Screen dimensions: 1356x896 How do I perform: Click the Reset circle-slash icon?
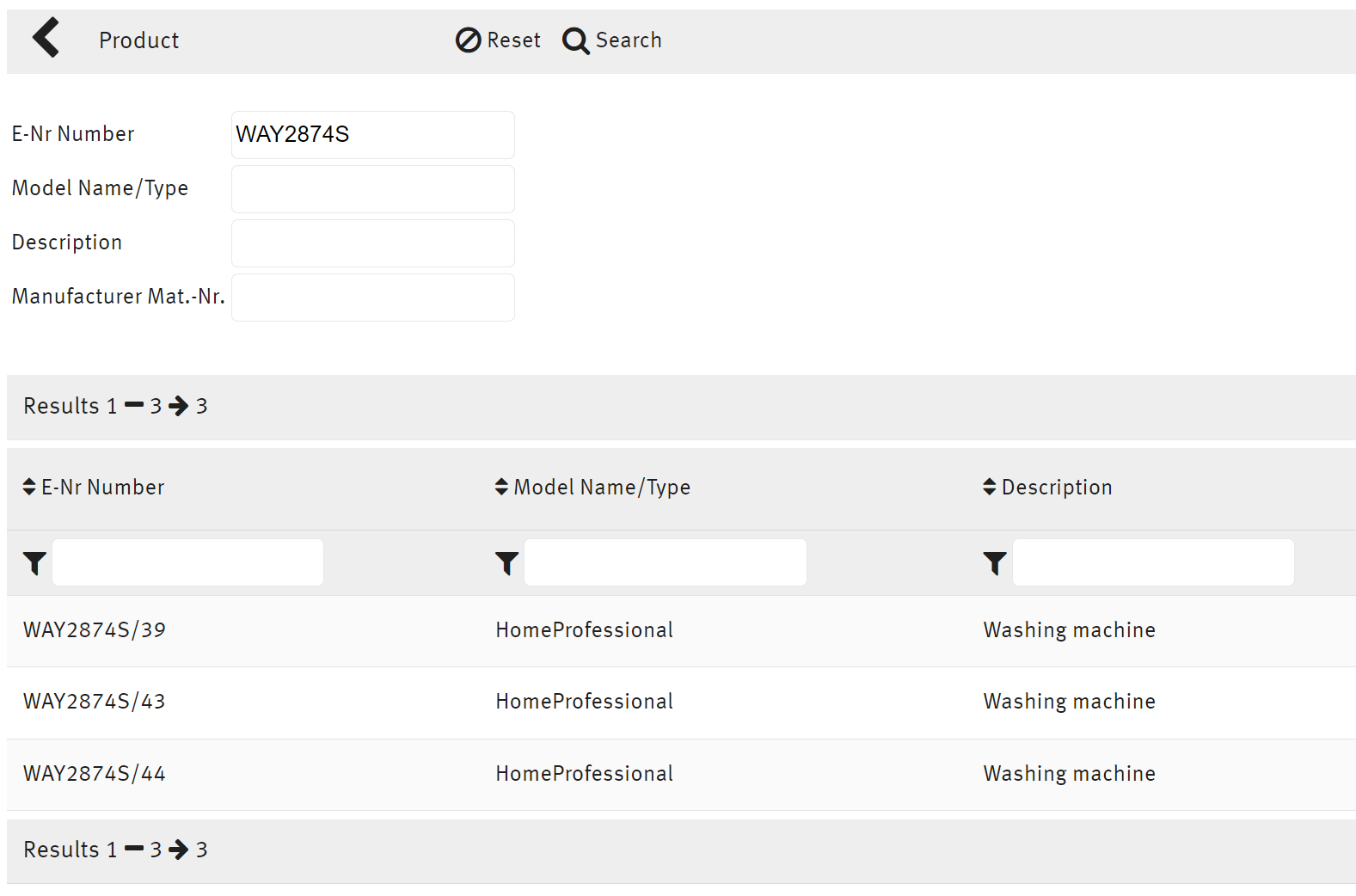[468, 40]
